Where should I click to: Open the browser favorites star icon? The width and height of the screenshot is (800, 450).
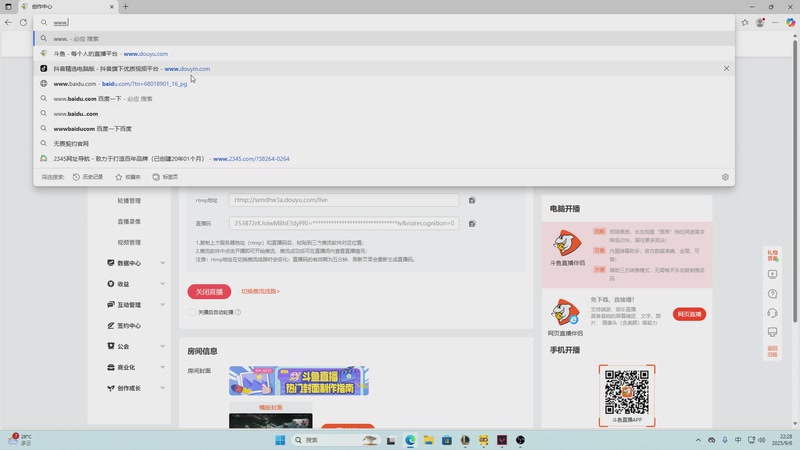pyautogui.click(x=745, y=22)
